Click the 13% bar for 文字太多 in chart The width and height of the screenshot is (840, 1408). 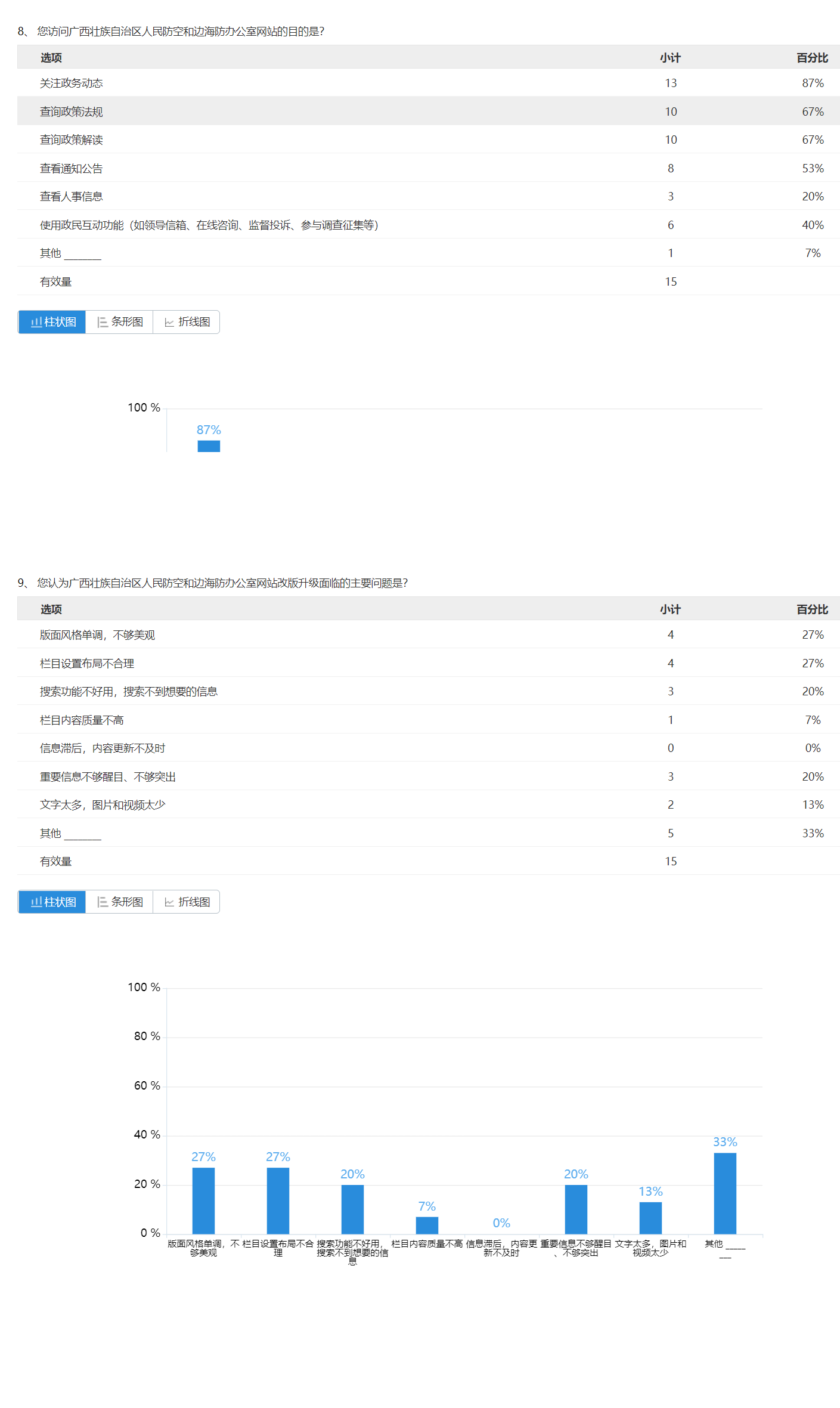coord(650,1218)
